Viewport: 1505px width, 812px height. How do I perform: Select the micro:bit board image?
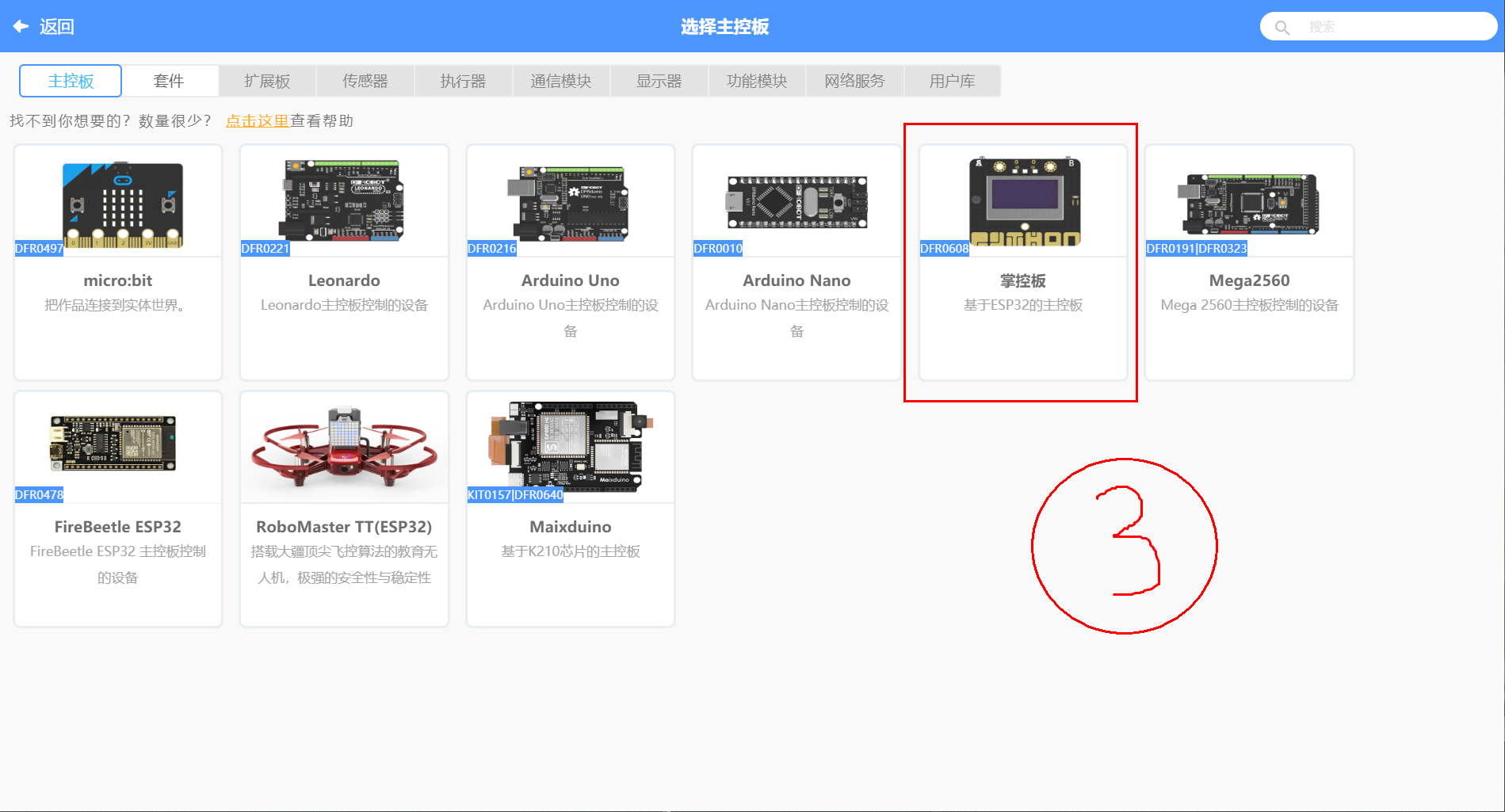coord(123,204)
